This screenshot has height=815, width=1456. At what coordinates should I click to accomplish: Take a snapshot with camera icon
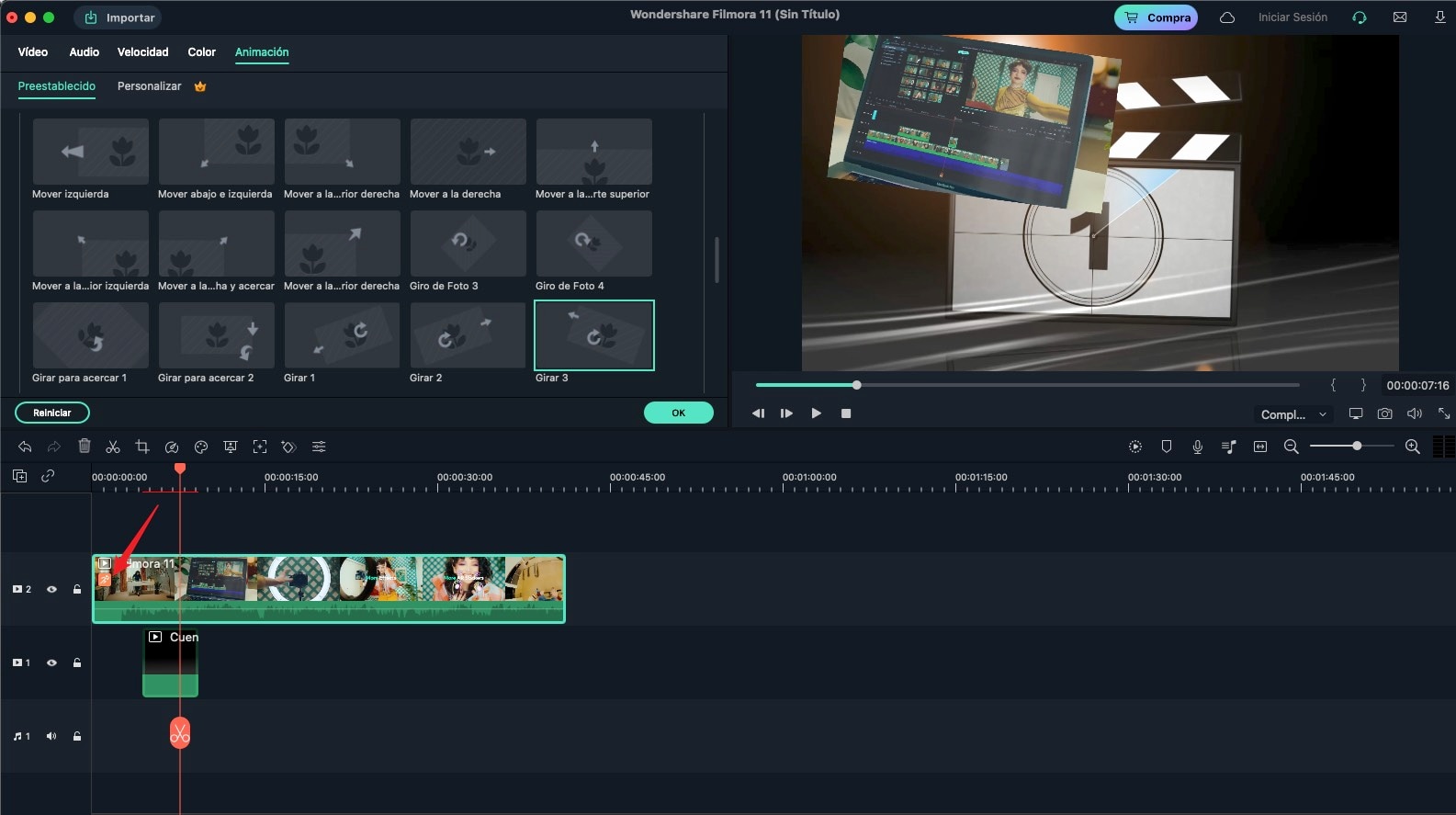(x=1384, y=413)
